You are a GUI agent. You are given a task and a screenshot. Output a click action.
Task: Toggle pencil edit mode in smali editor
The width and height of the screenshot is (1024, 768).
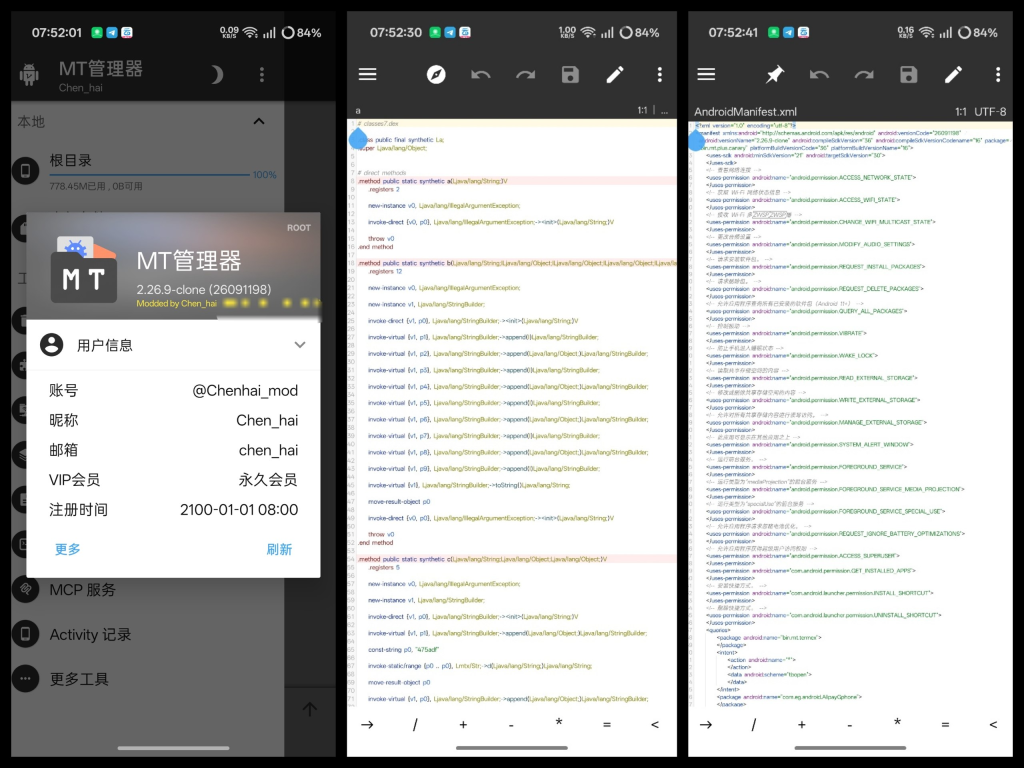615,74
